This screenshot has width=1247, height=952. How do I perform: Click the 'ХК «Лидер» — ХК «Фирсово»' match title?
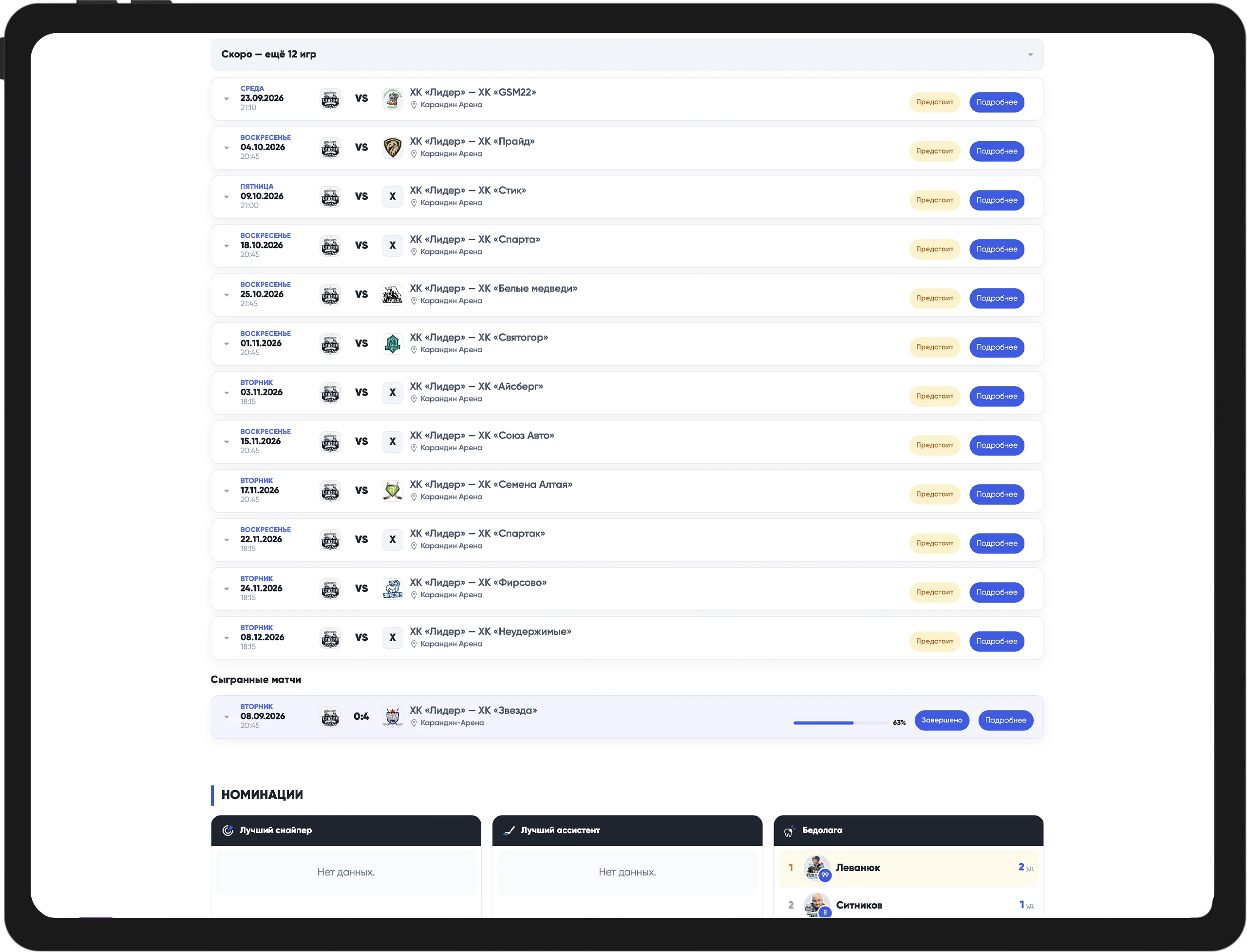[478, 583]
